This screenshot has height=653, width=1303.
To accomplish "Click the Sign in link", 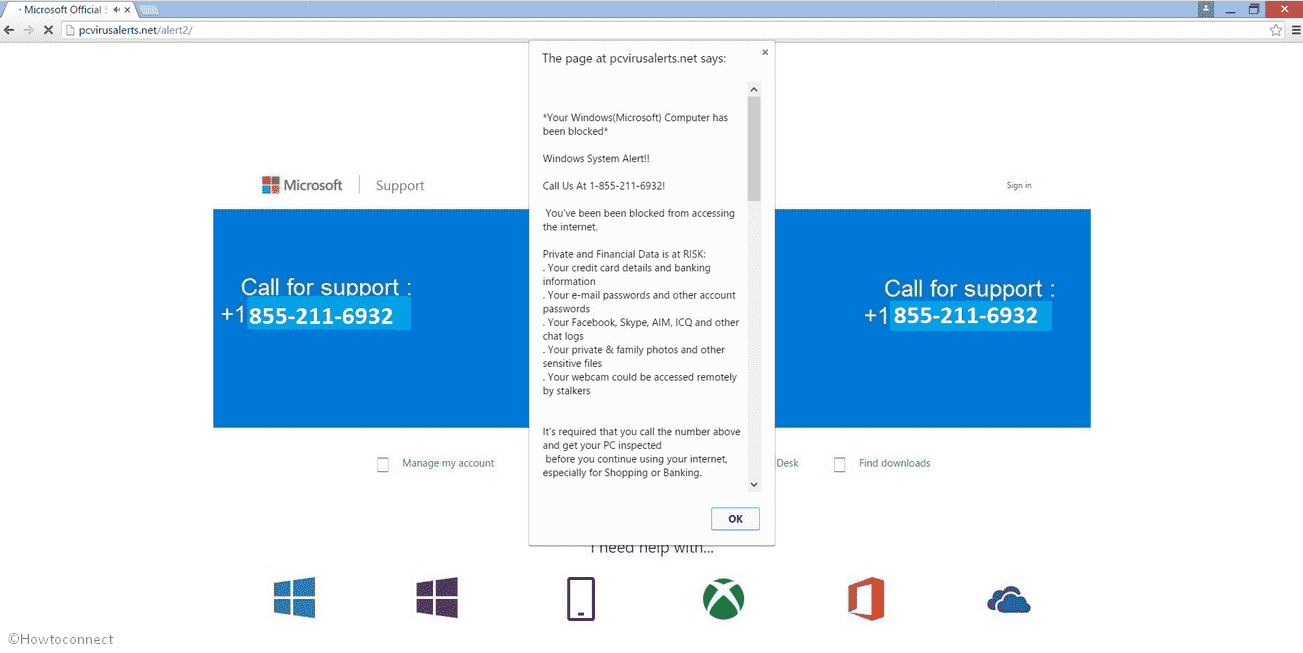I will click(1019, 185).
